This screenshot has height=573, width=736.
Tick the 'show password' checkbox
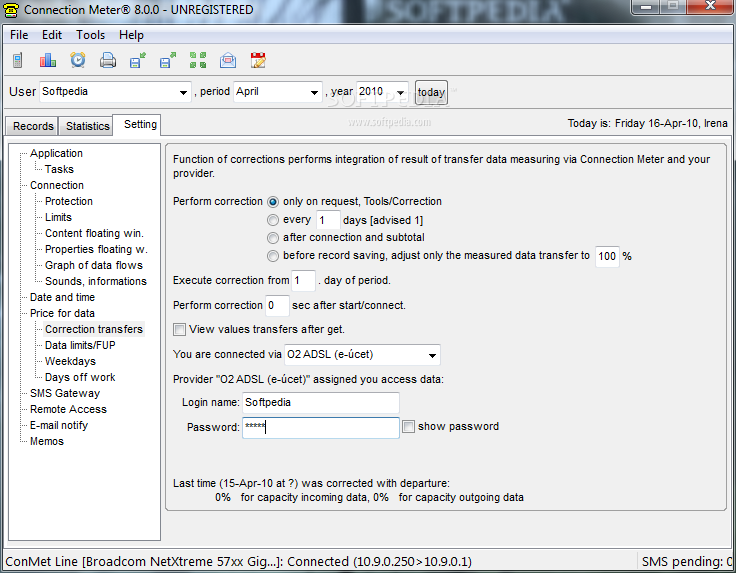pos(408,426)
